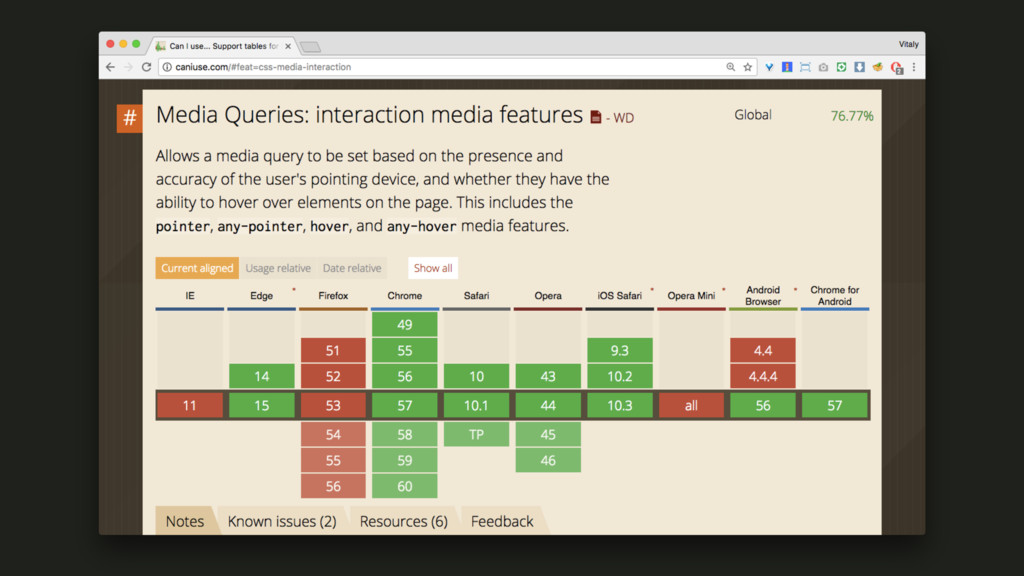Screen dimensions: 1024x576
Task: Click the Android Browser column header
Action: click(763, 296)
